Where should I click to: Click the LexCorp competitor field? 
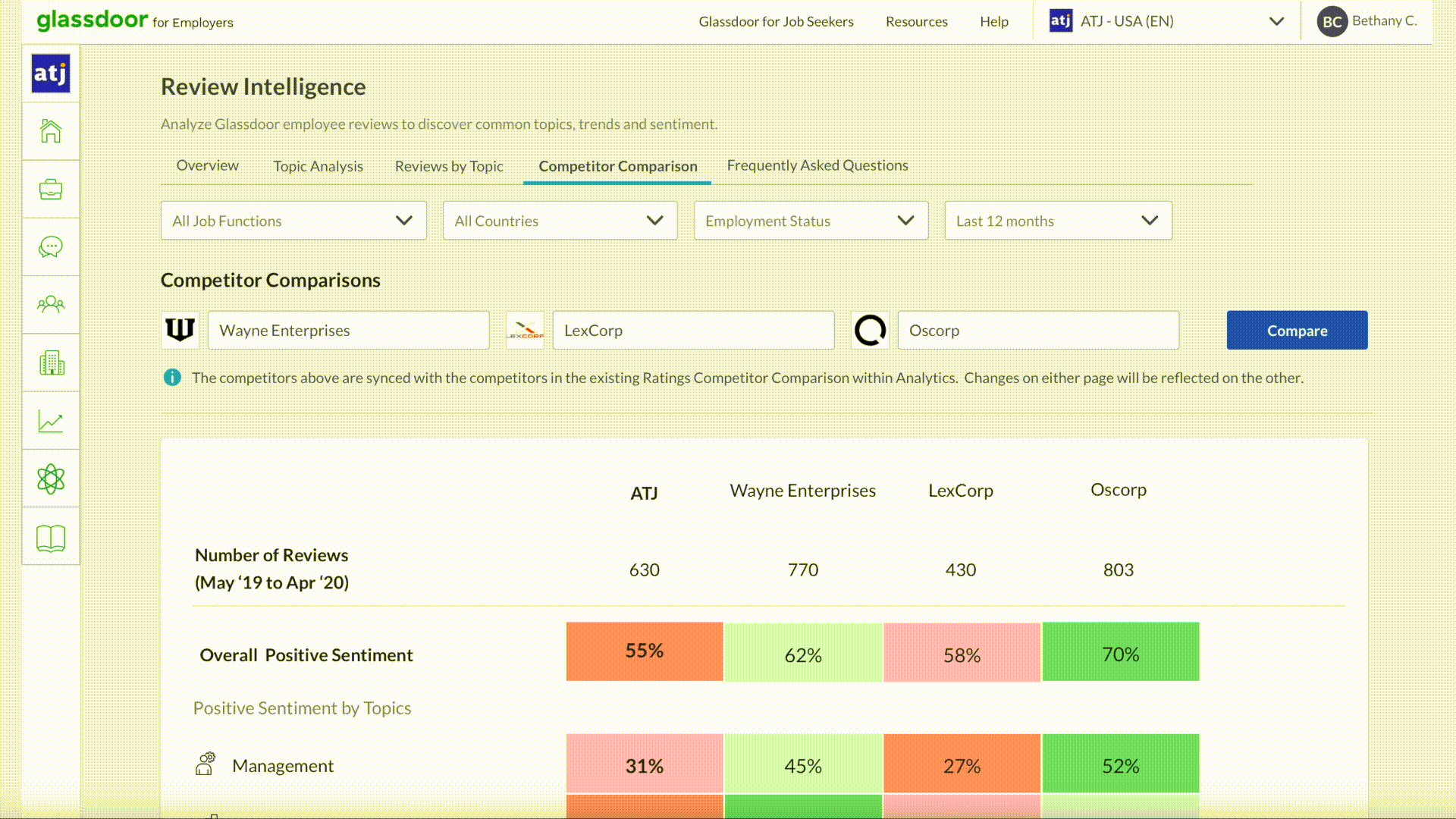[693, 330]
